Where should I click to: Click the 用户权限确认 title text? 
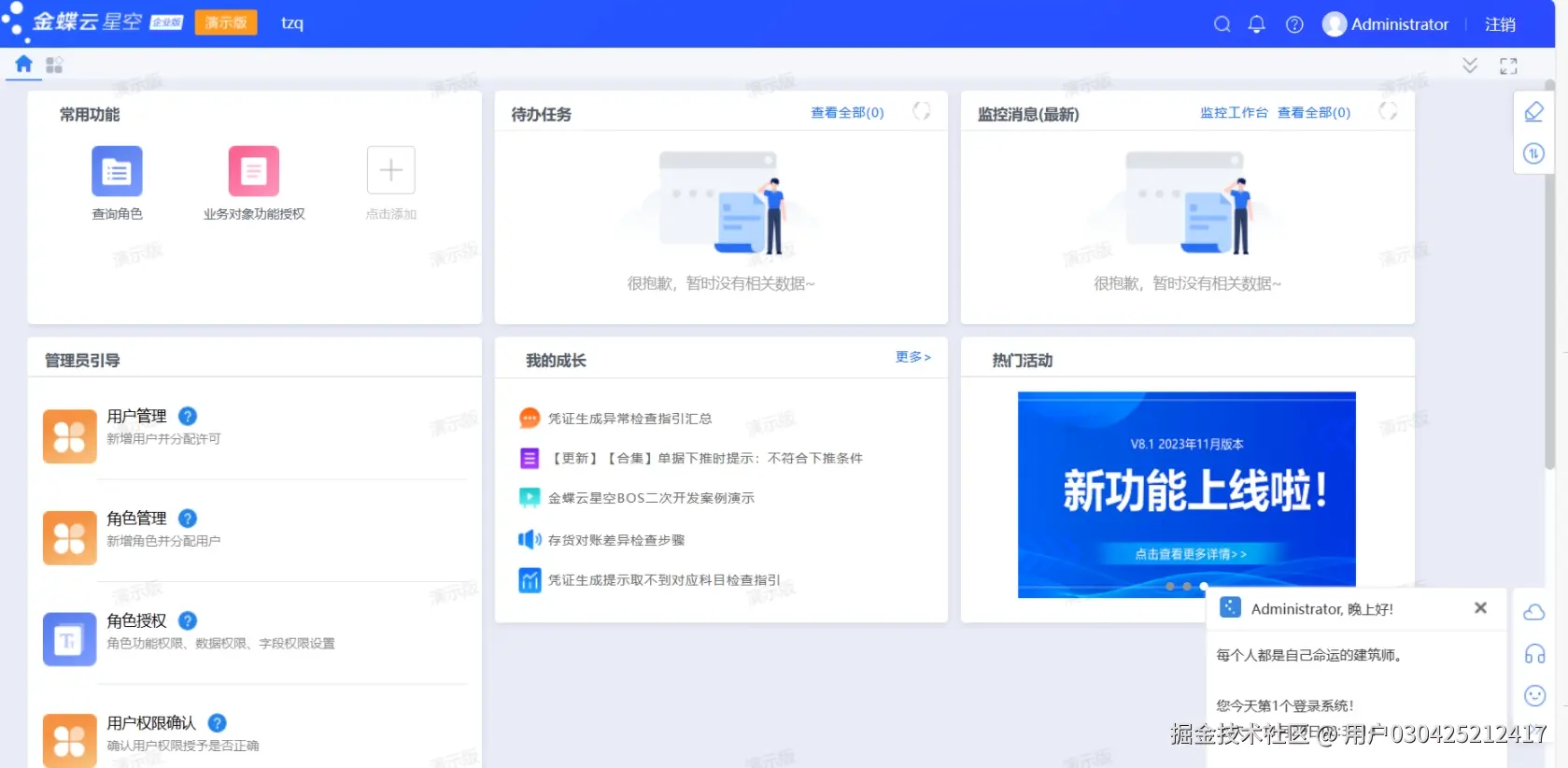click(151, 722)
